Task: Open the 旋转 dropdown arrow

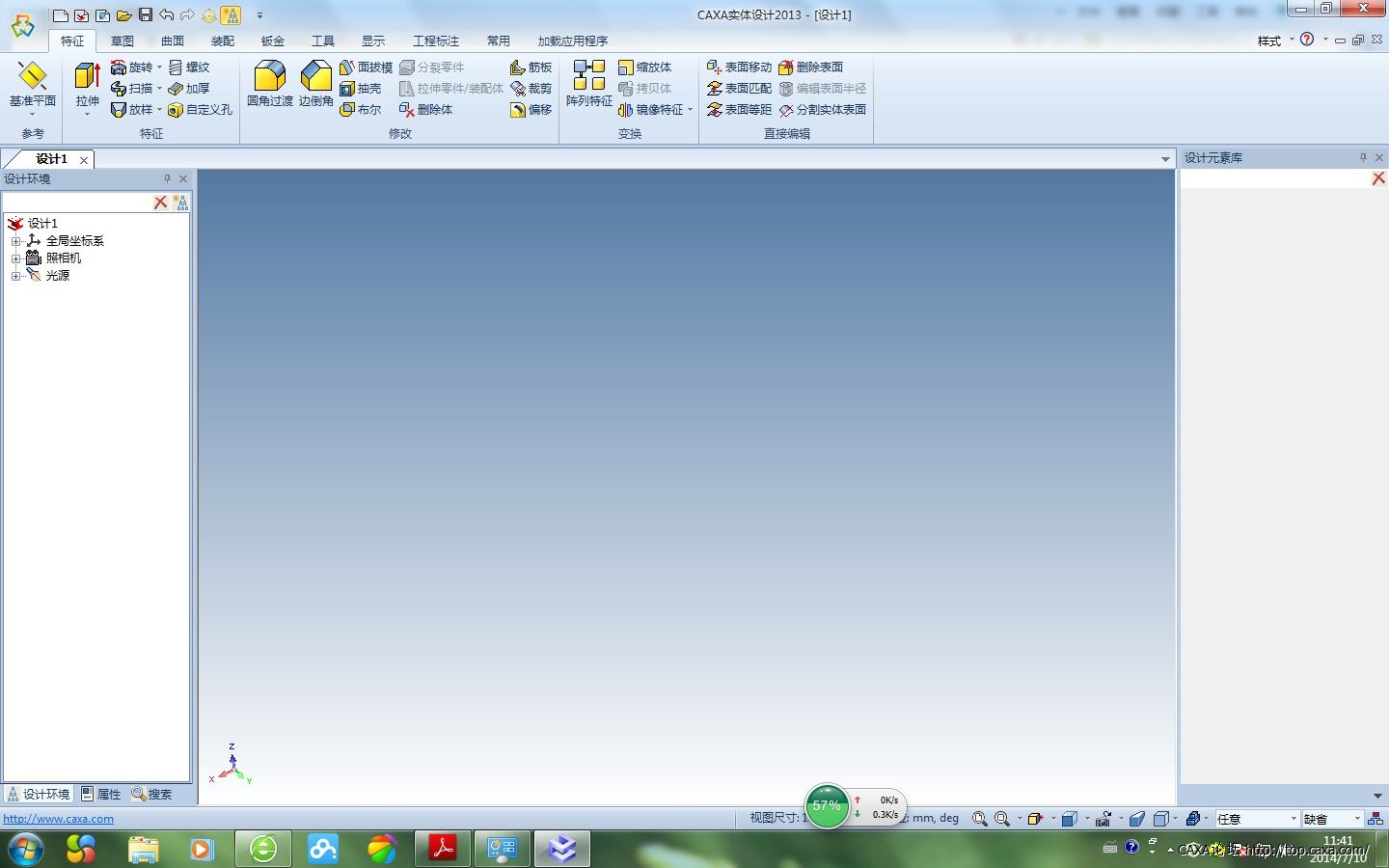Action: click(x=160, y=68)
